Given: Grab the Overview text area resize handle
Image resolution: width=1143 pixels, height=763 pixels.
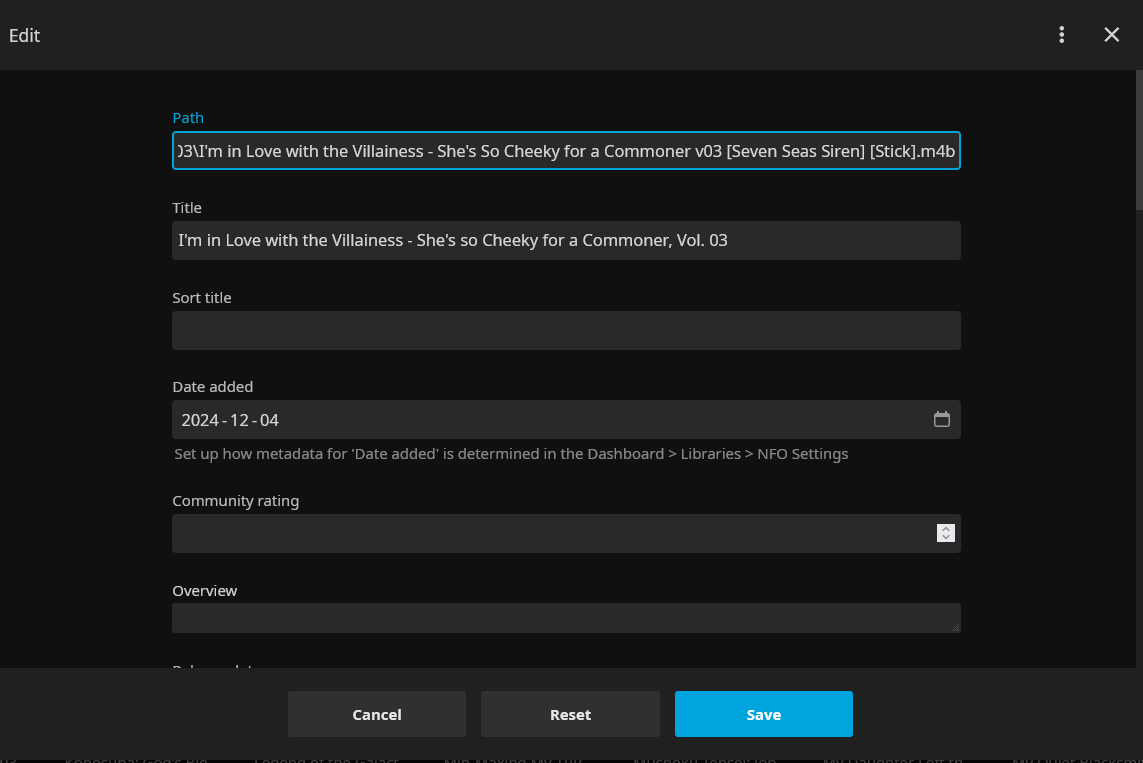Looking at the screenshot, I should (955, 627).
